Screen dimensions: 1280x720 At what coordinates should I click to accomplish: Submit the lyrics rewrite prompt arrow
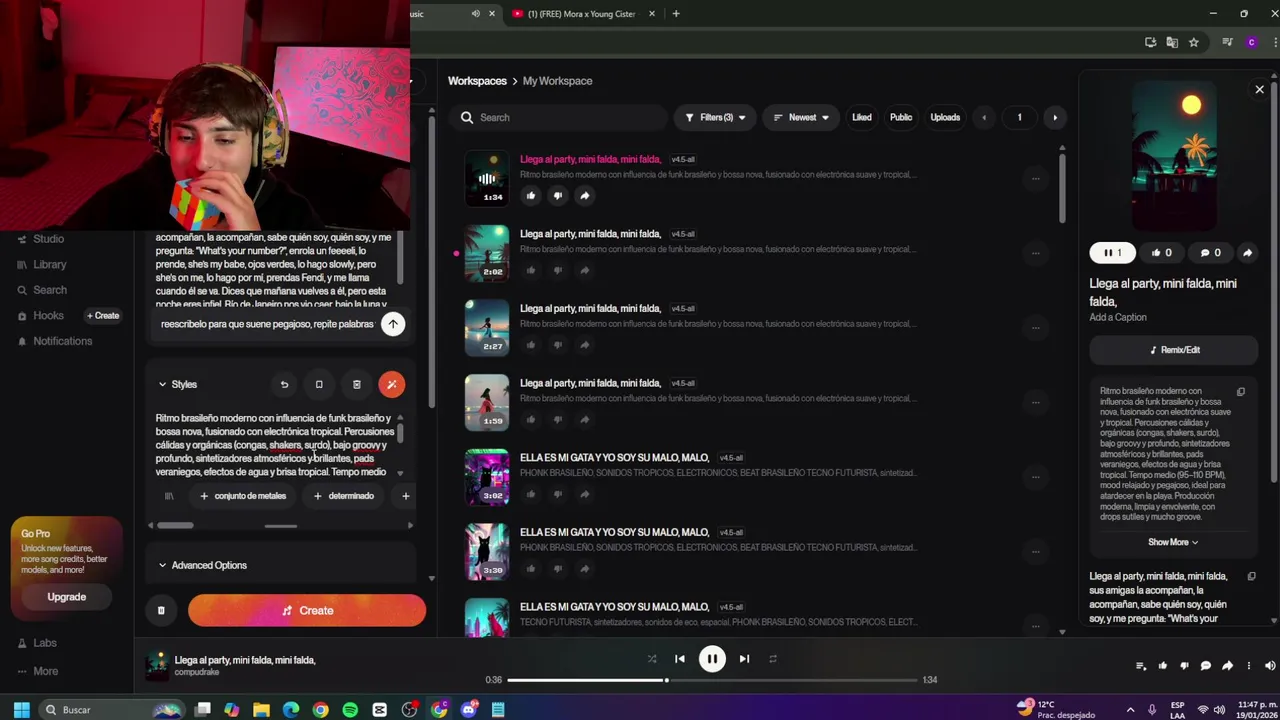(393, 324)
